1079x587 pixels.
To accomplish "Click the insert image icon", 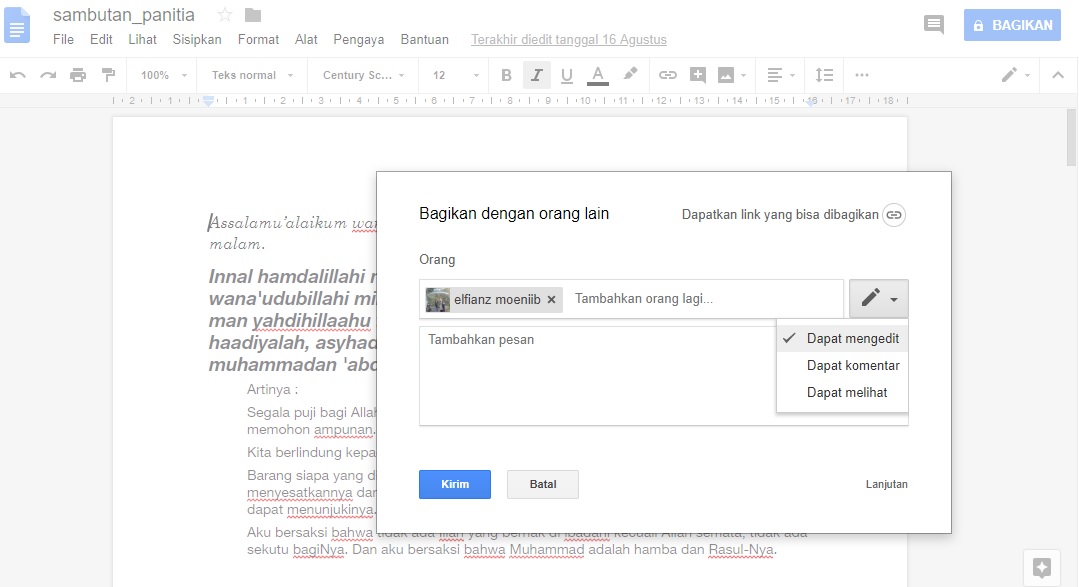I will 727,75.
